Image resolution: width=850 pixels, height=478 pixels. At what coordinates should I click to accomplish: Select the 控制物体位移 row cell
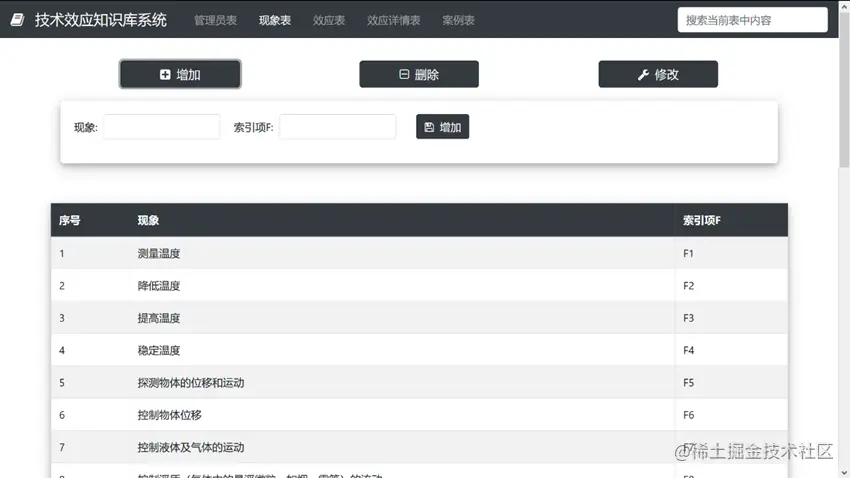tap(402, 415)
